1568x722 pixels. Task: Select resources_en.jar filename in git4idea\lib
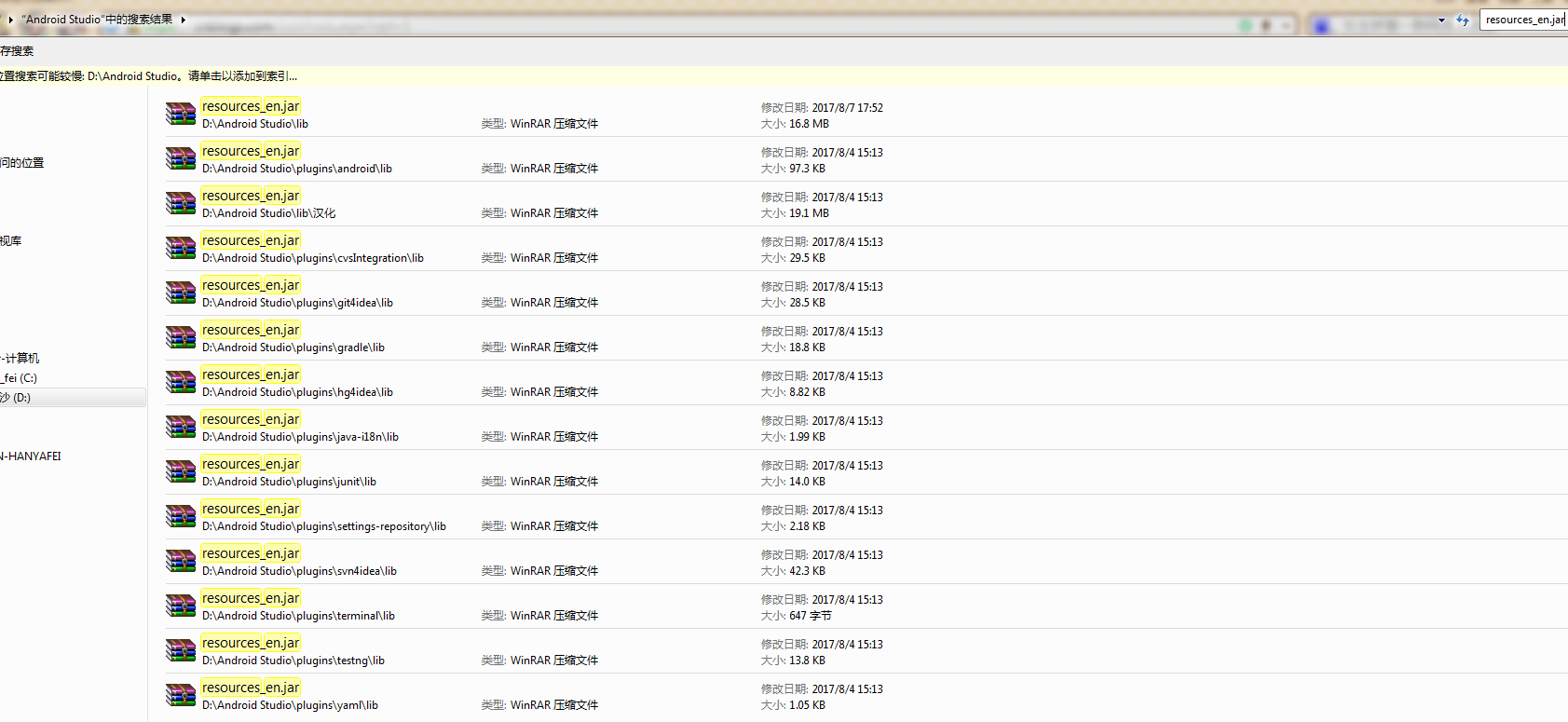click(x=251, y=285)
